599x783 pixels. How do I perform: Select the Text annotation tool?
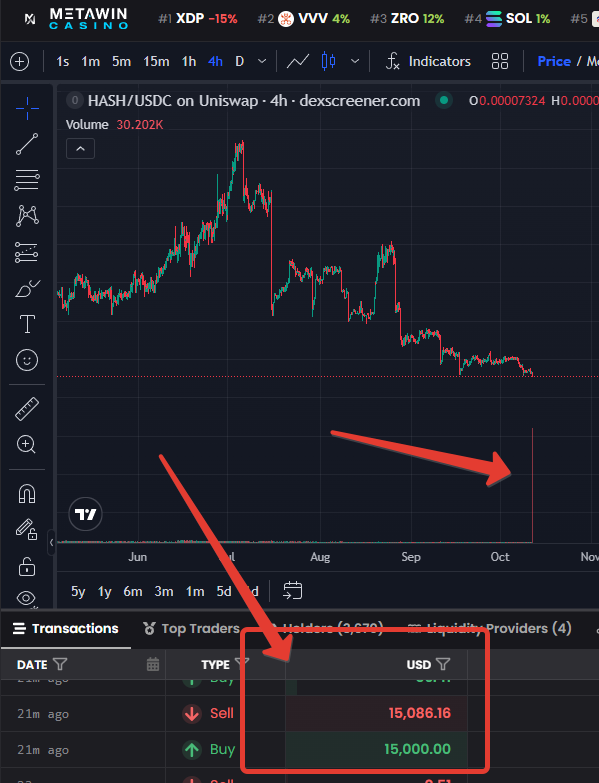pyautogui.click(x=27, y=324)
